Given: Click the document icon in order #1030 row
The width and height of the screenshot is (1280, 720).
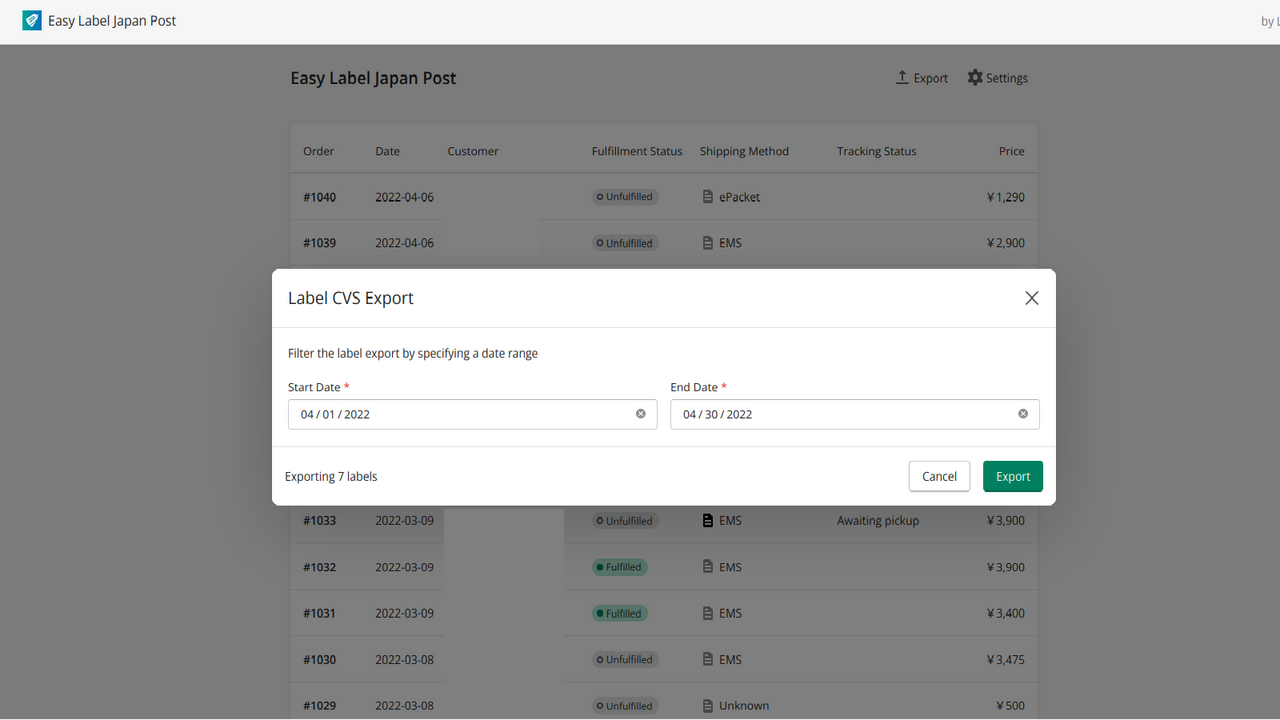Looking at the screenshot, I should pos(708,659).
